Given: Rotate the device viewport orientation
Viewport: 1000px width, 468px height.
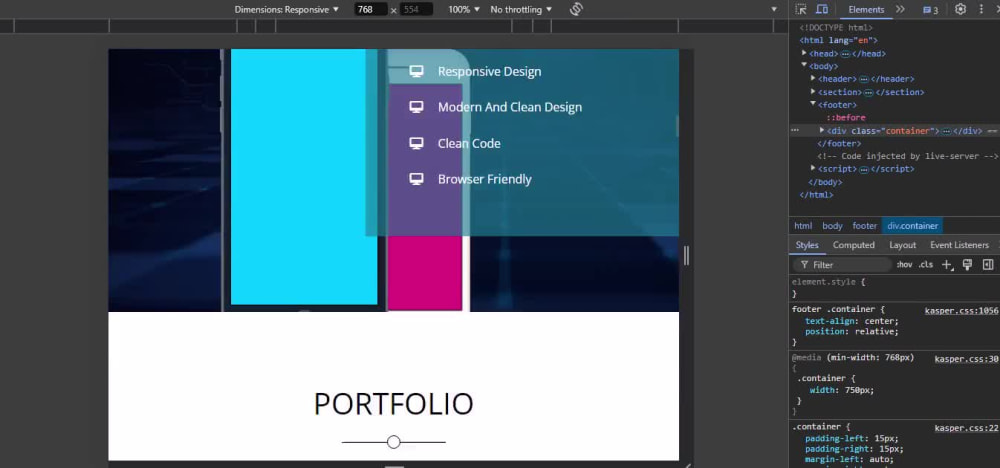Looking at the screenshot, I should pyautogui.click(x=577, y=10).
